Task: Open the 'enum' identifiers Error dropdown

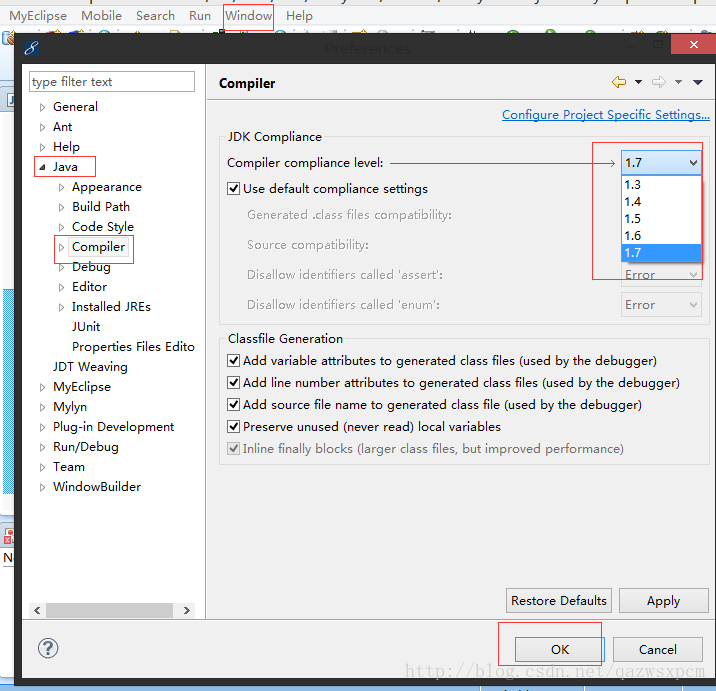Action: click(661, 305)
